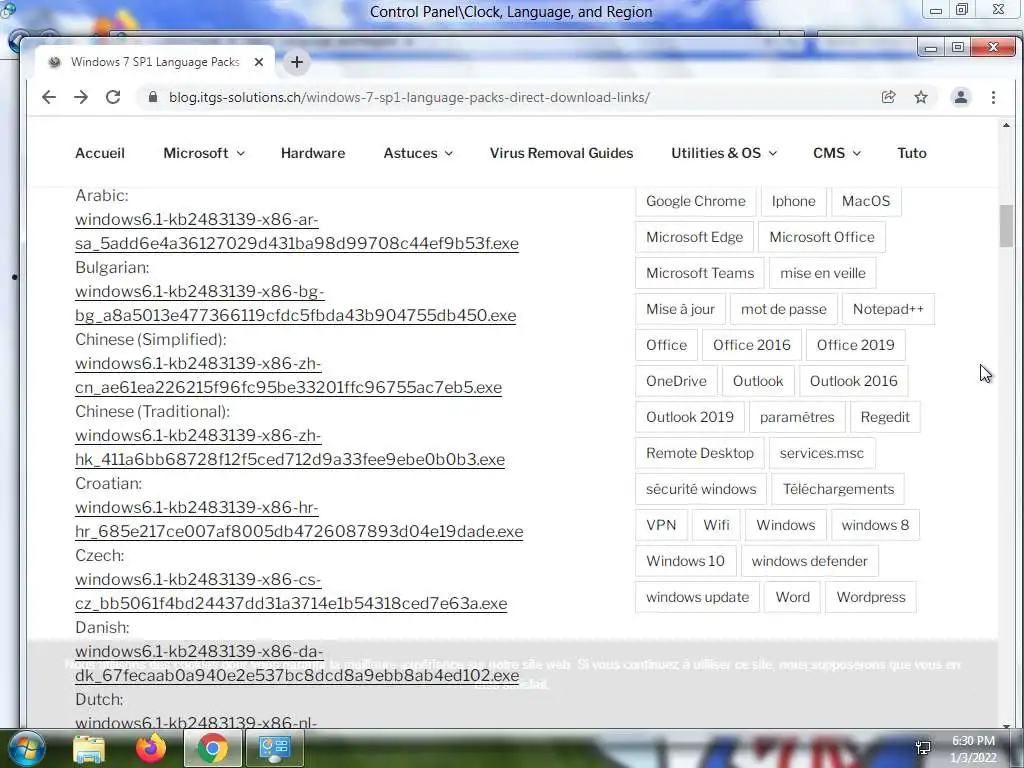1024x768 pixels.
Task: Open a new Chrome tab
Action: click(x=296, y=62)
